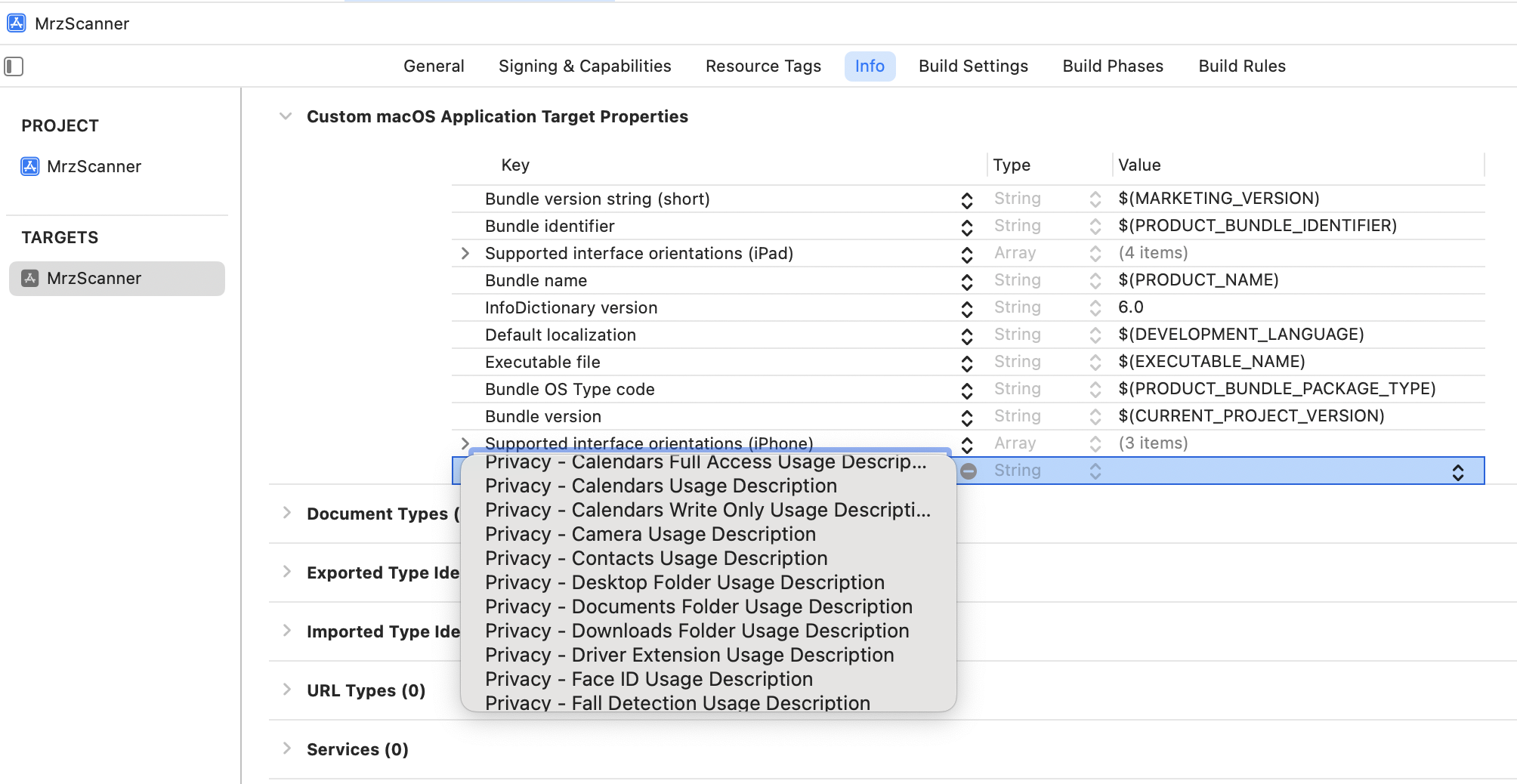Viewport: 1517px width, 784px height.
Task: Click the MrzScanner app icon in title bar
Action: pyautogui.click(x=17, y=23)
